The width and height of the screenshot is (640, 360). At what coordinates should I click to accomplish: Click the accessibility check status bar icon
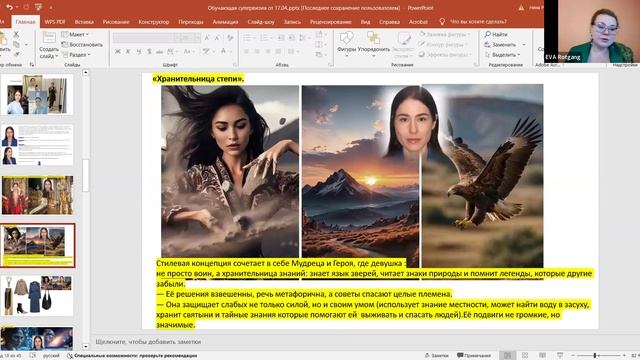coord(70,356)
